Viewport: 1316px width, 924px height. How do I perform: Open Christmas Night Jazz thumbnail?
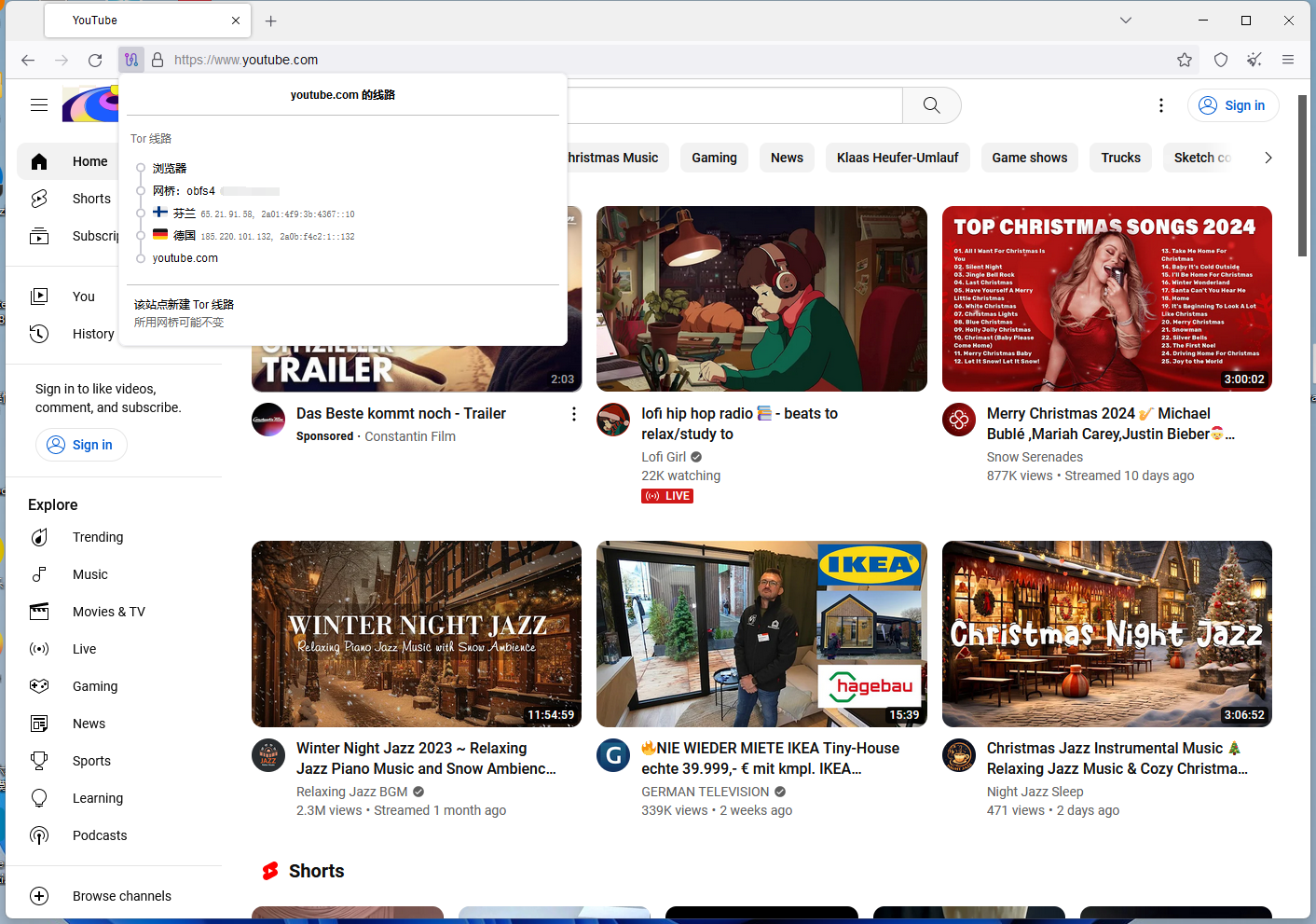1107,634
